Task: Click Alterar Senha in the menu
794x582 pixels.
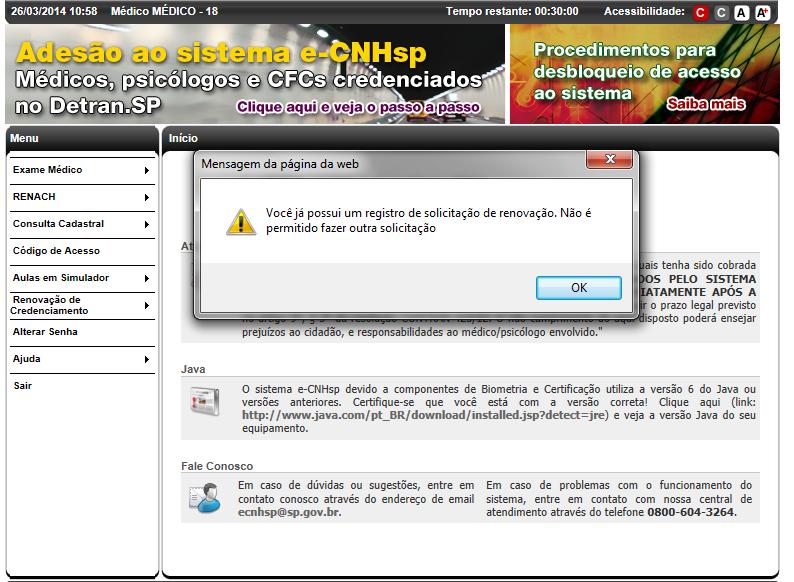Action: point(82,332)
